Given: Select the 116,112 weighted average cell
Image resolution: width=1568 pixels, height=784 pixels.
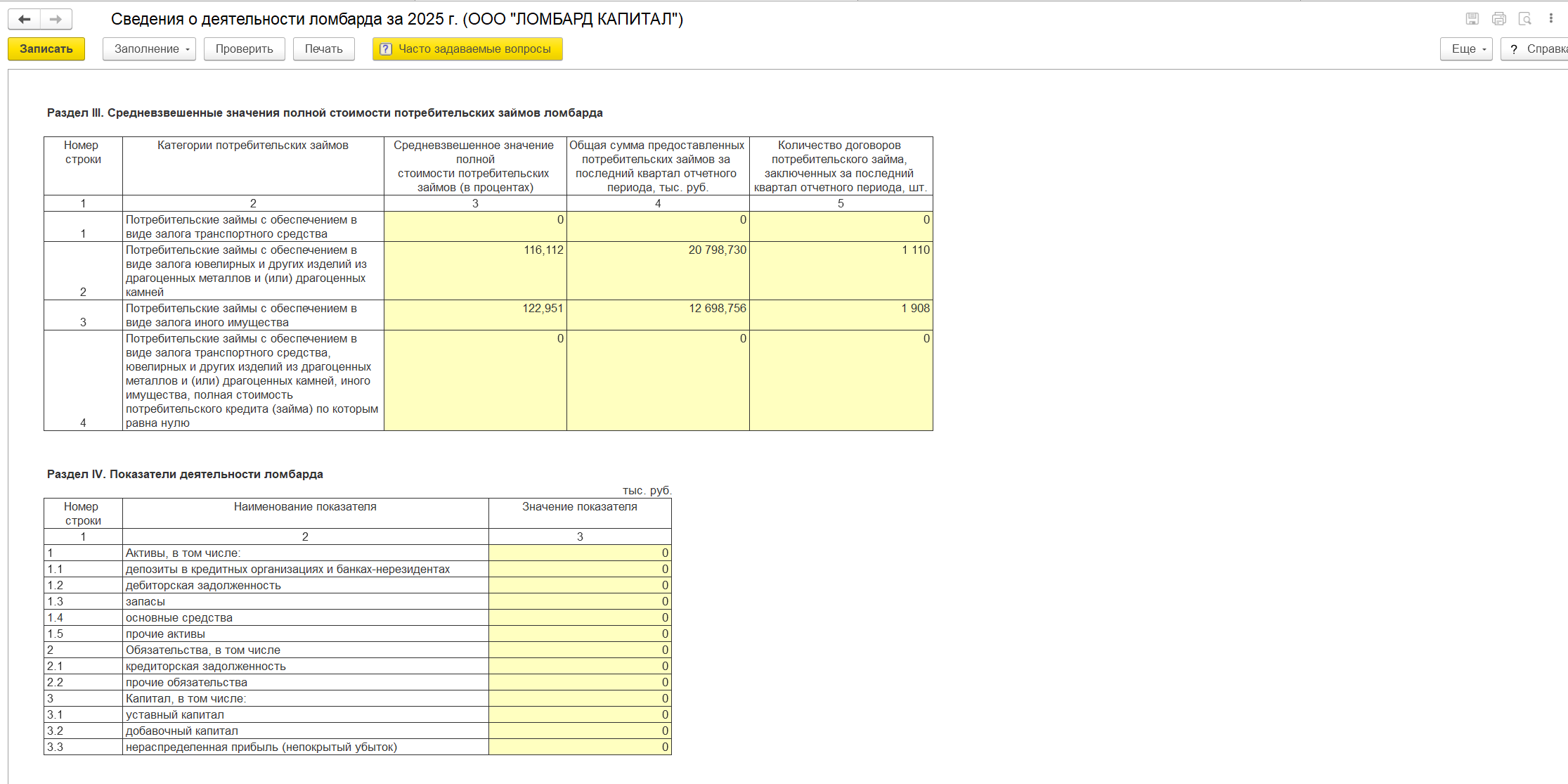Looking at the screenshot, I should 475,271.
